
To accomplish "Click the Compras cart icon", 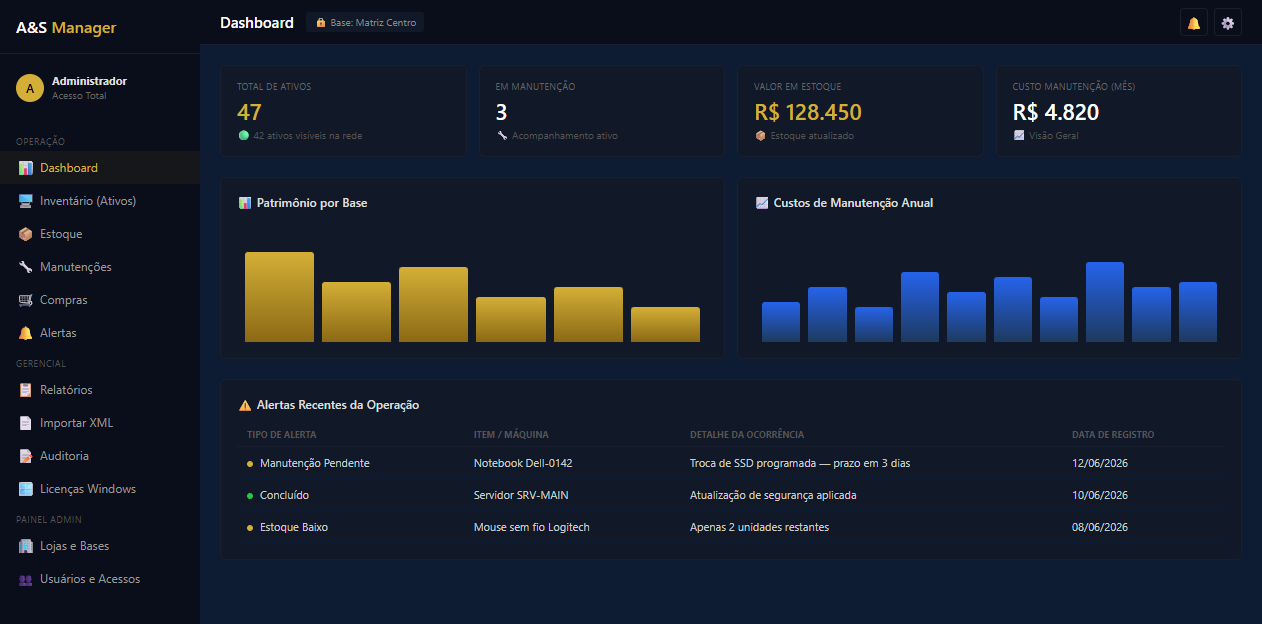I will [x=26, y=300].
